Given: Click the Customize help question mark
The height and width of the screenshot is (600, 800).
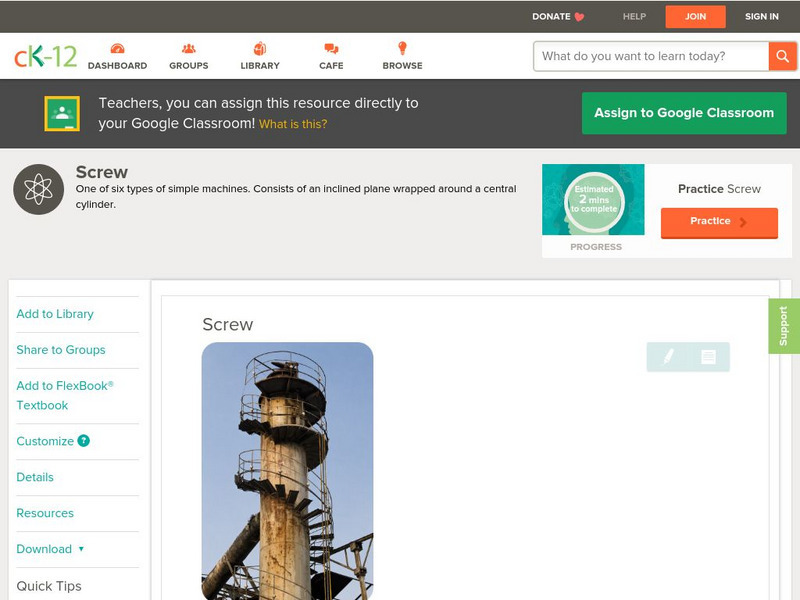Looking at the screenshot, I should tap(84, 440).
